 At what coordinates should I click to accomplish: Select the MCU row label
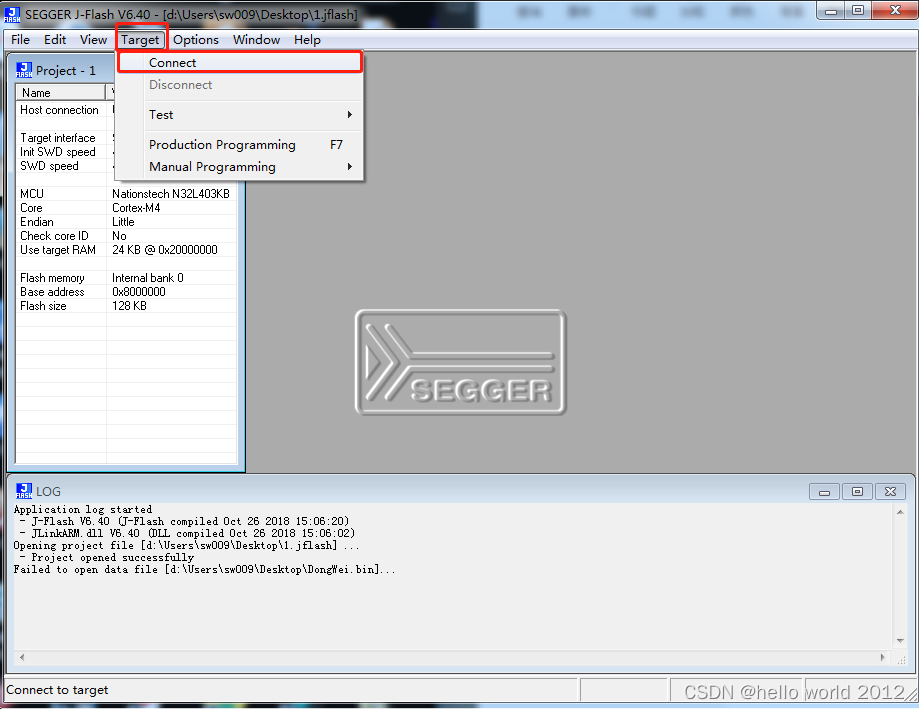32,194
